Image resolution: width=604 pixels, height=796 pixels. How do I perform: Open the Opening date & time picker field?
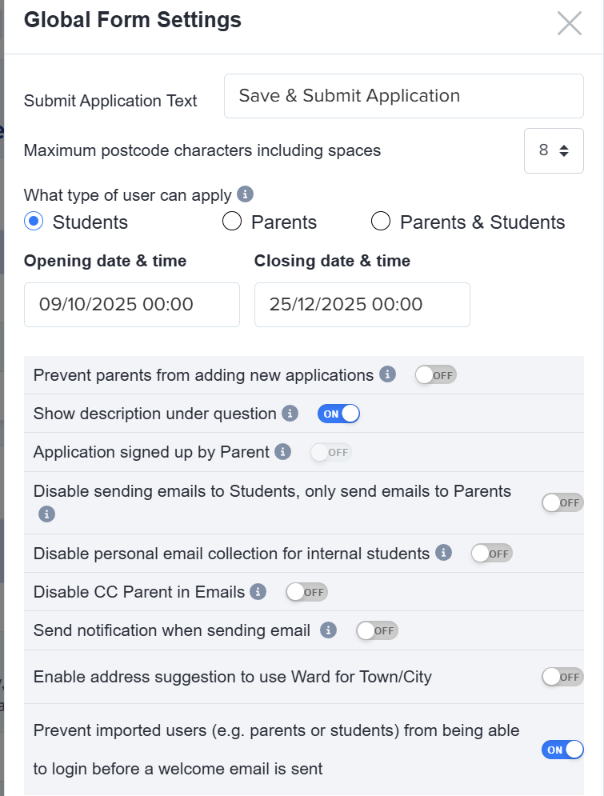click(132, 305)
